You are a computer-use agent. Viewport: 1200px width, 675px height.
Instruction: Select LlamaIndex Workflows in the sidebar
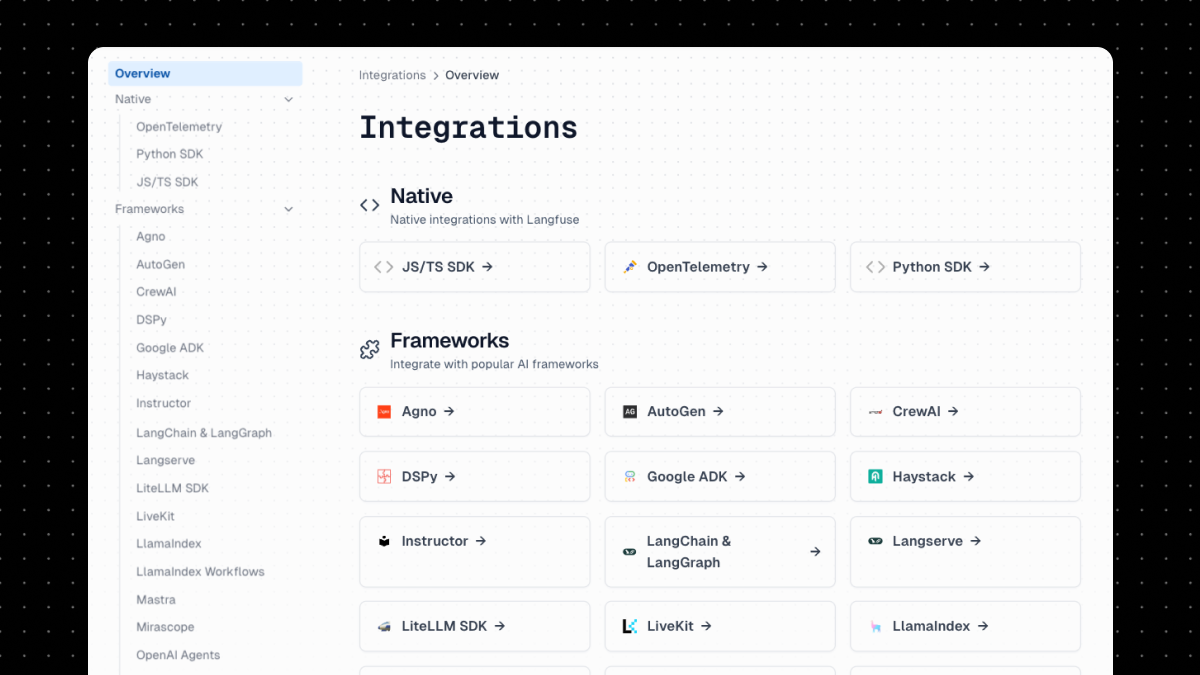(x=200, y=571)
